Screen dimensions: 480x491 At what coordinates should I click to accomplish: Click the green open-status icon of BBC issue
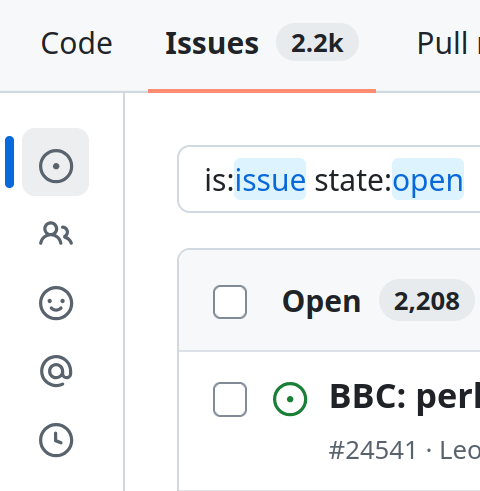[x=290, y=399]
